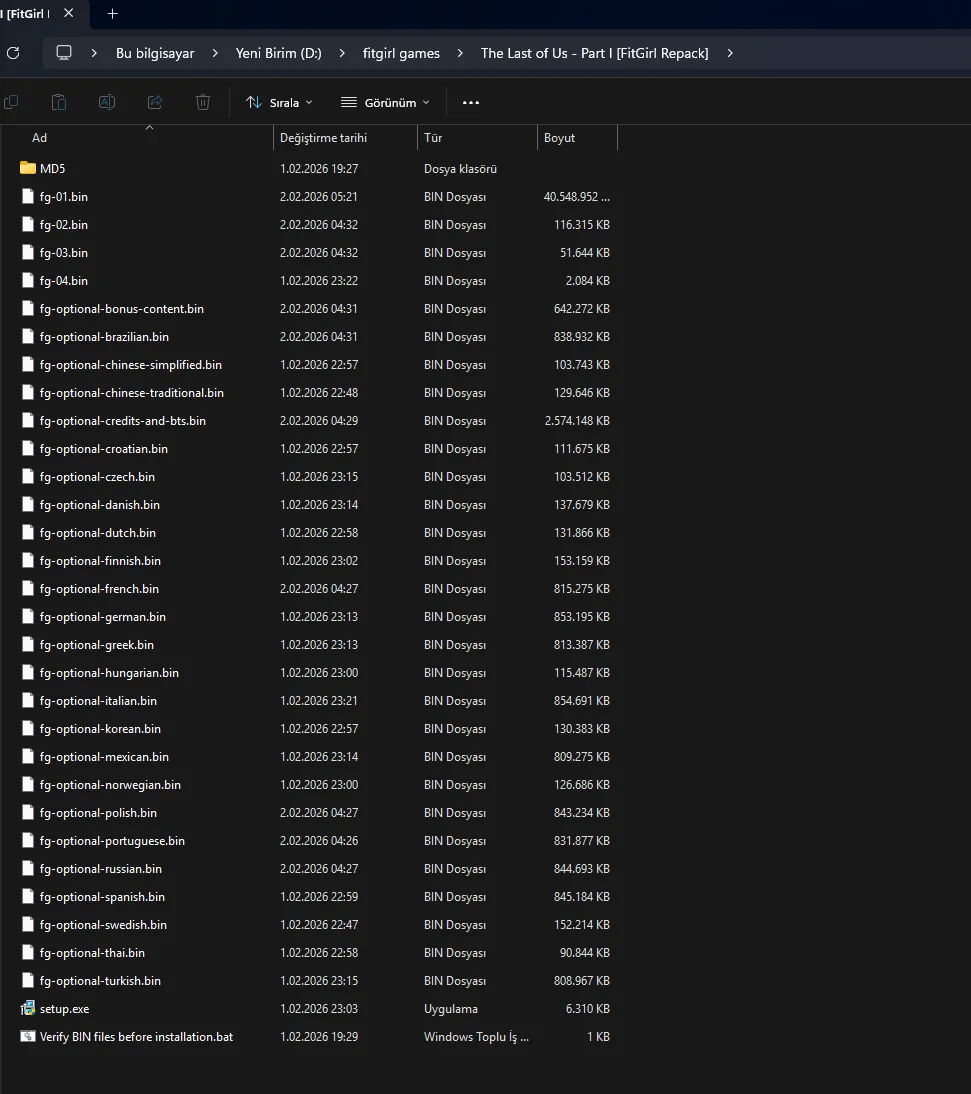Screen dimensions: 971x1094
Task: Select fg-optional-swedish.bin
Action: pos(103,924)
